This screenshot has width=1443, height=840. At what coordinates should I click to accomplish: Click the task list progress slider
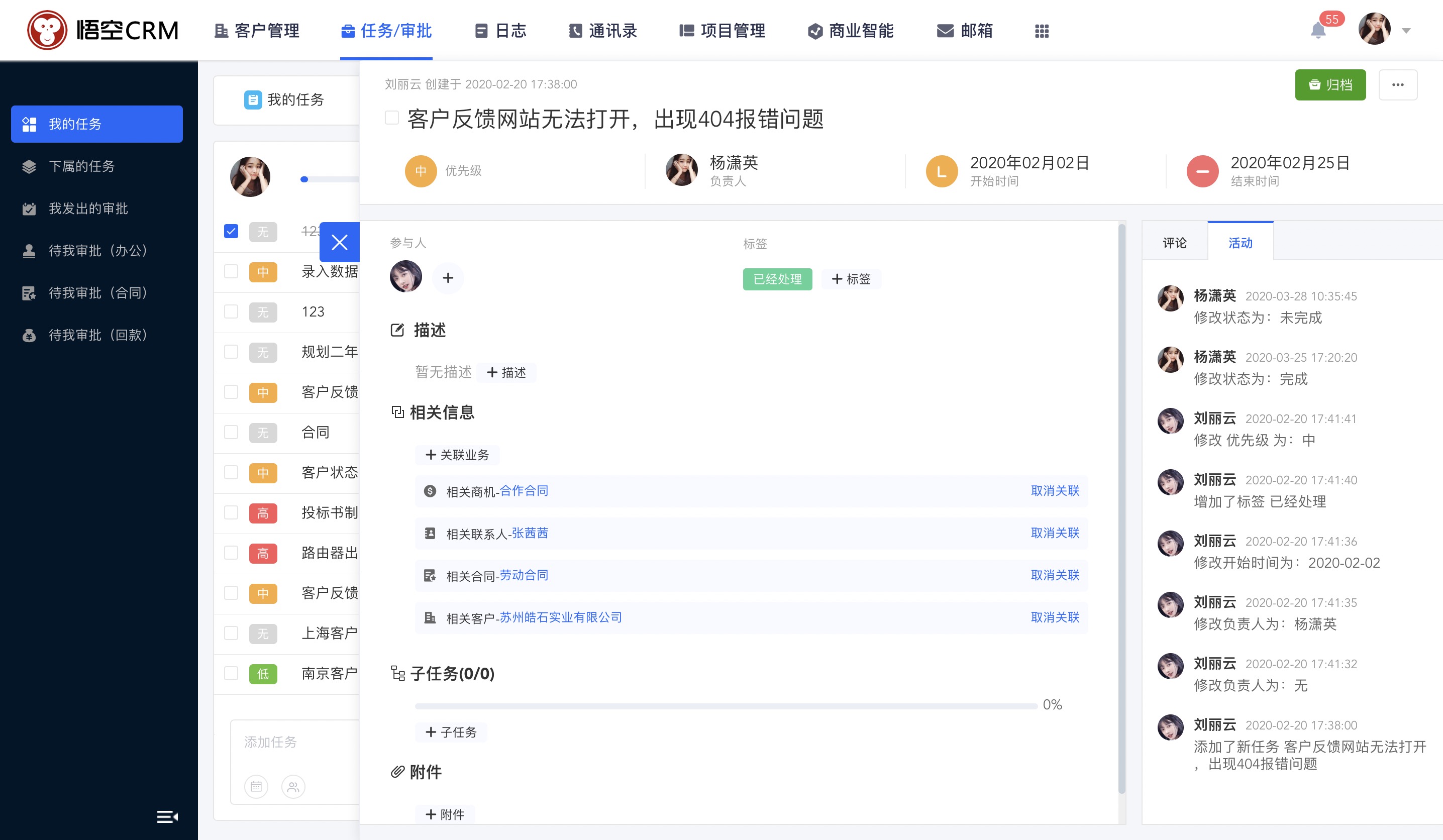(x=330, y=179)
